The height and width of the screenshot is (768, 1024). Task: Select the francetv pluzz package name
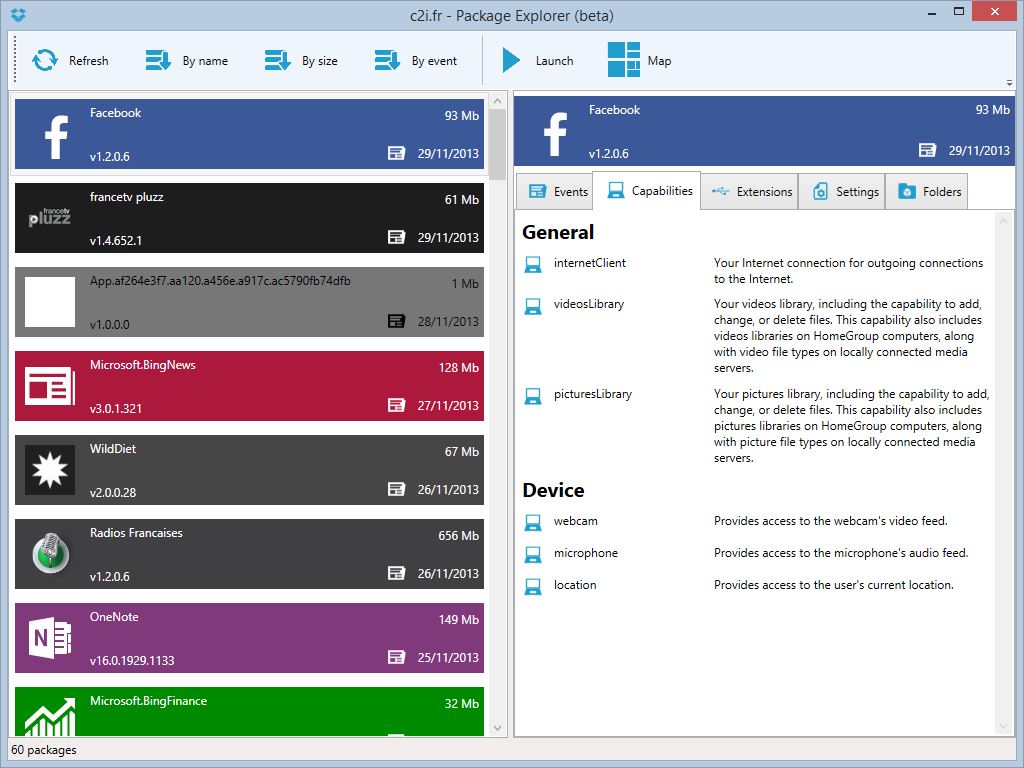point(127,197)
